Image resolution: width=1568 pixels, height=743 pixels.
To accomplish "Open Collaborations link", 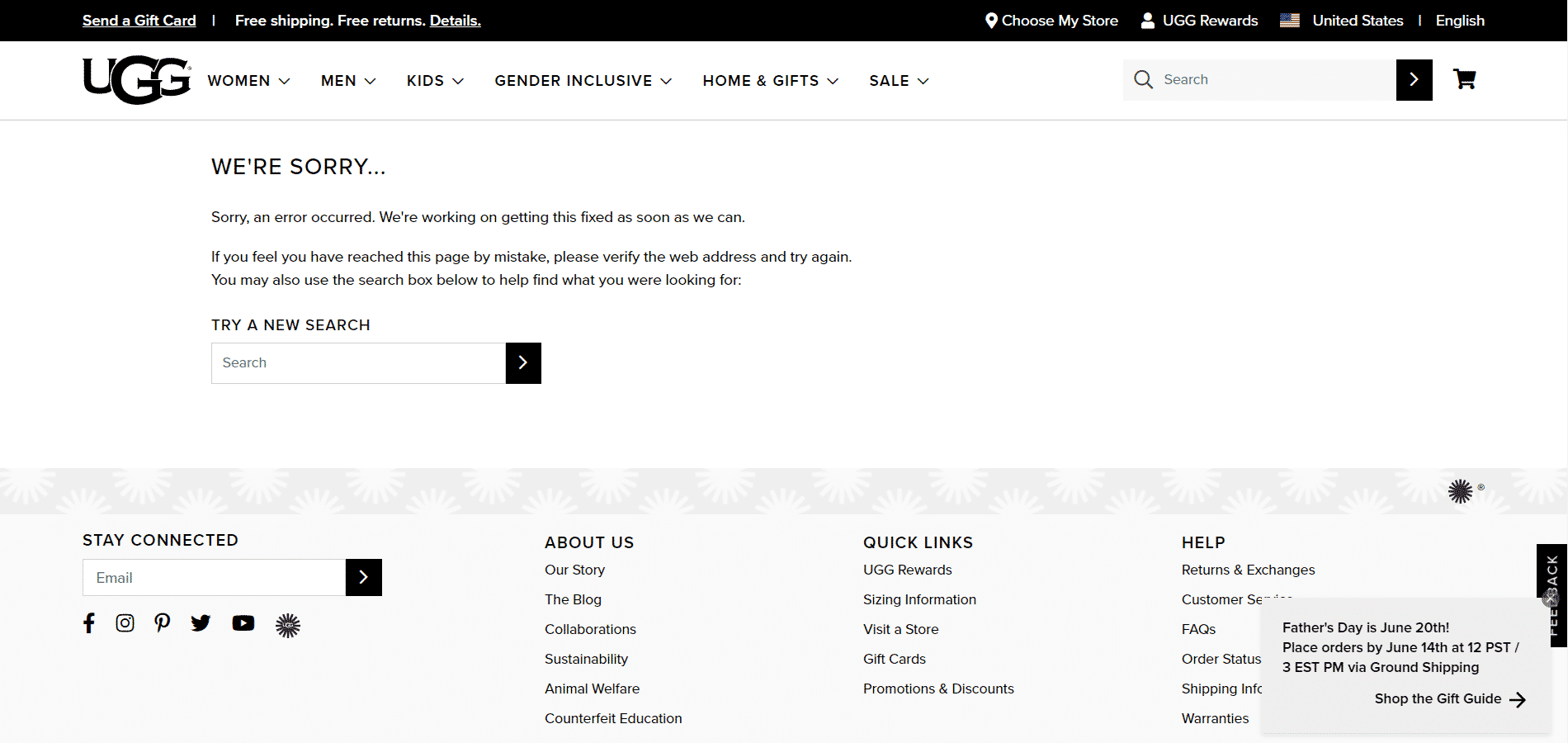I will coord(590,629).
